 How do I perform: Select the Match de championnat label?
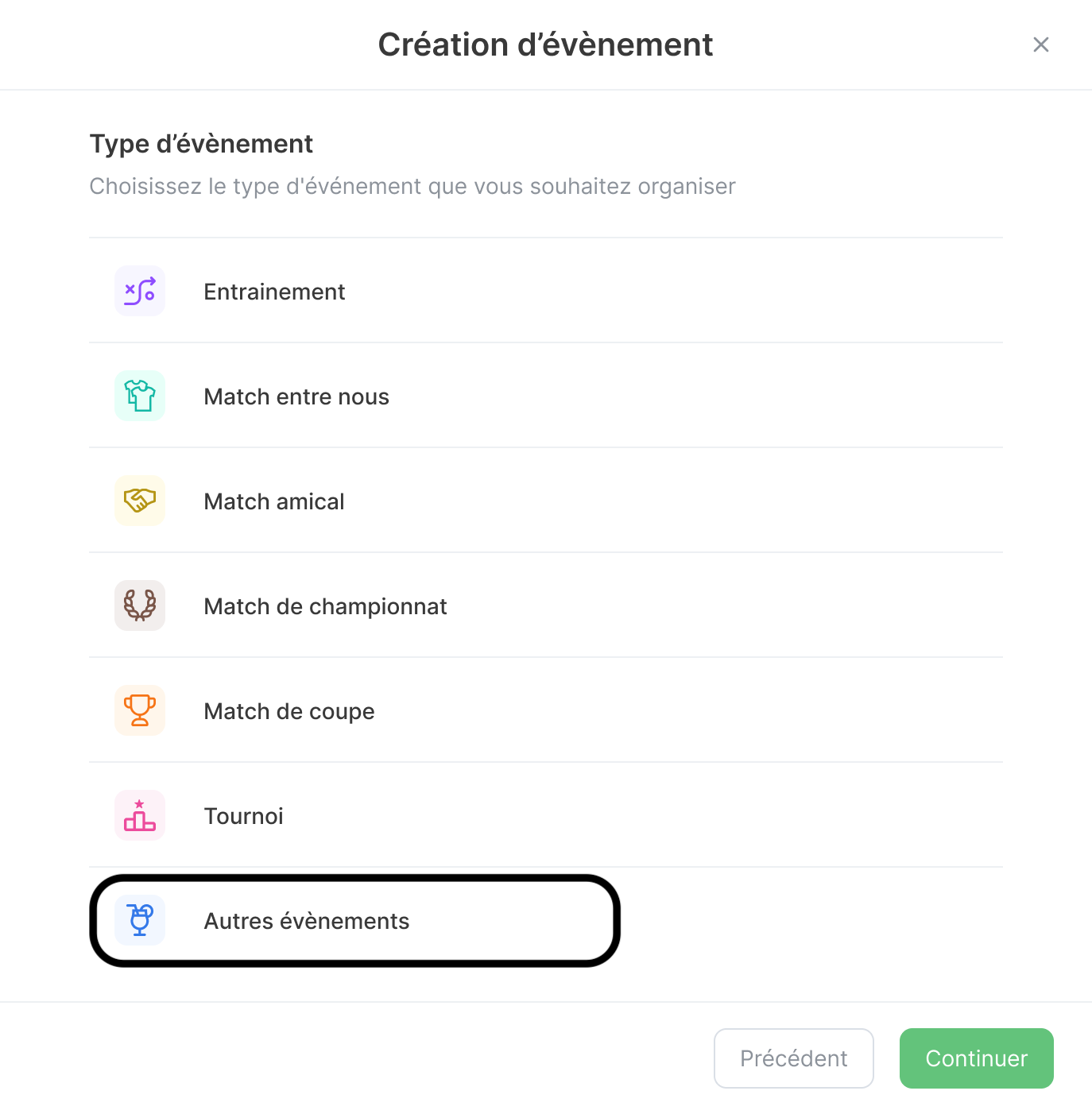point(325,606)
